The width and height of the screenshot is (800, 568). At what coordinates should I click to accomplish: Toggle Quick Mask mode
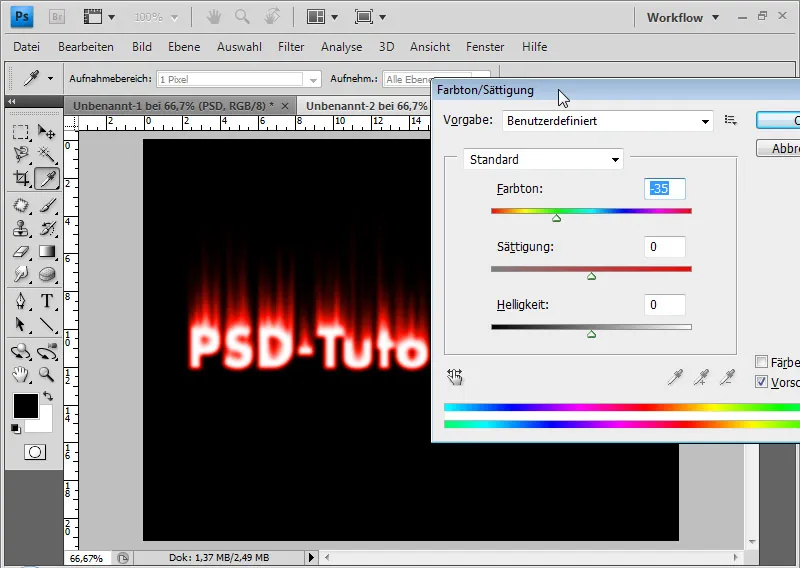[x=35, y=452]
